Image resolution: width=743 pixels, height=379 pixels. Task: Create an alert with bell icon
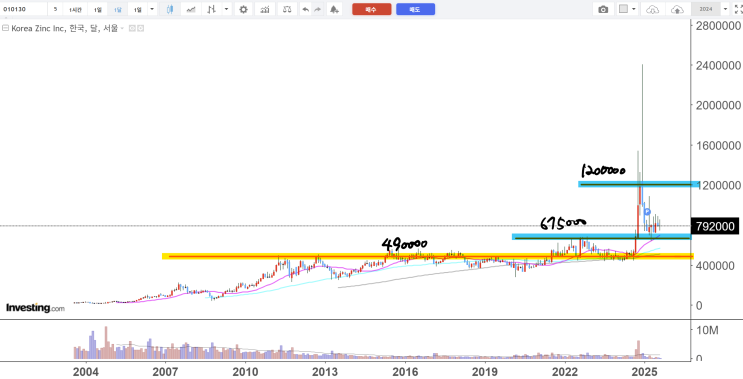334,9
